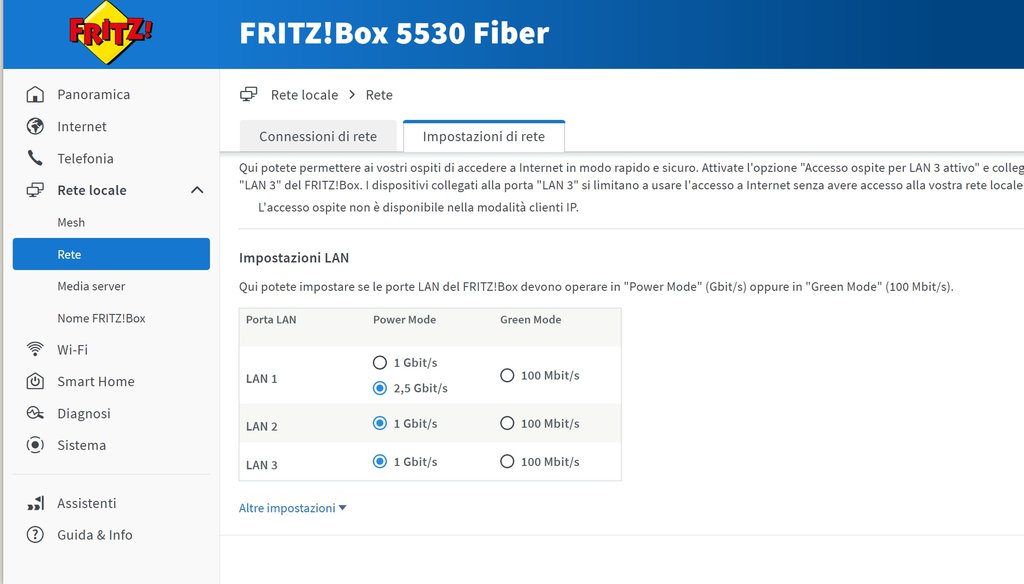Click the Telefonia phone icon
1024x584 pixels.
tap(36, 159)
